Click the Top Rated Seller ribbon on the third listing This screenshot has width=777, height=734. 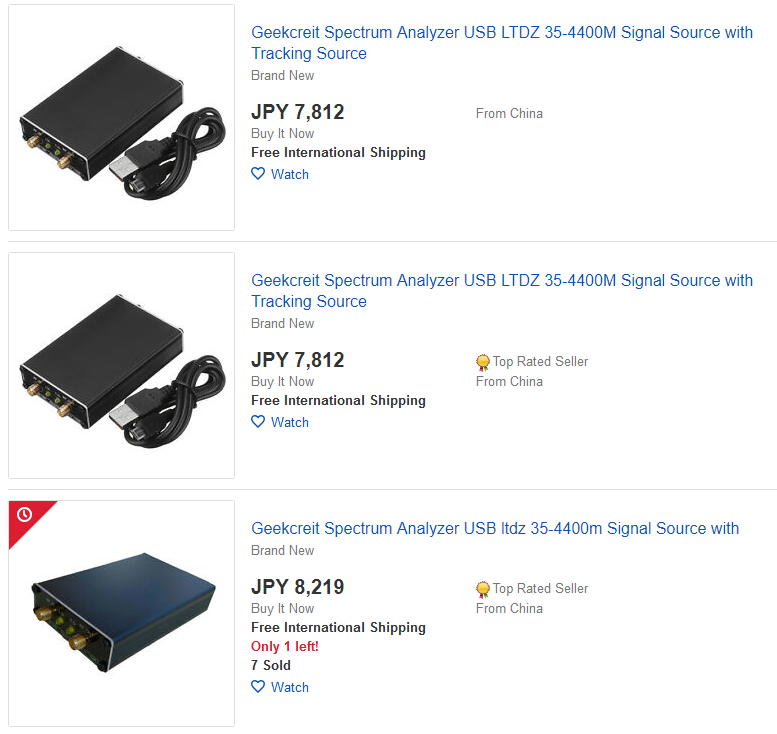tap(483, 589)
